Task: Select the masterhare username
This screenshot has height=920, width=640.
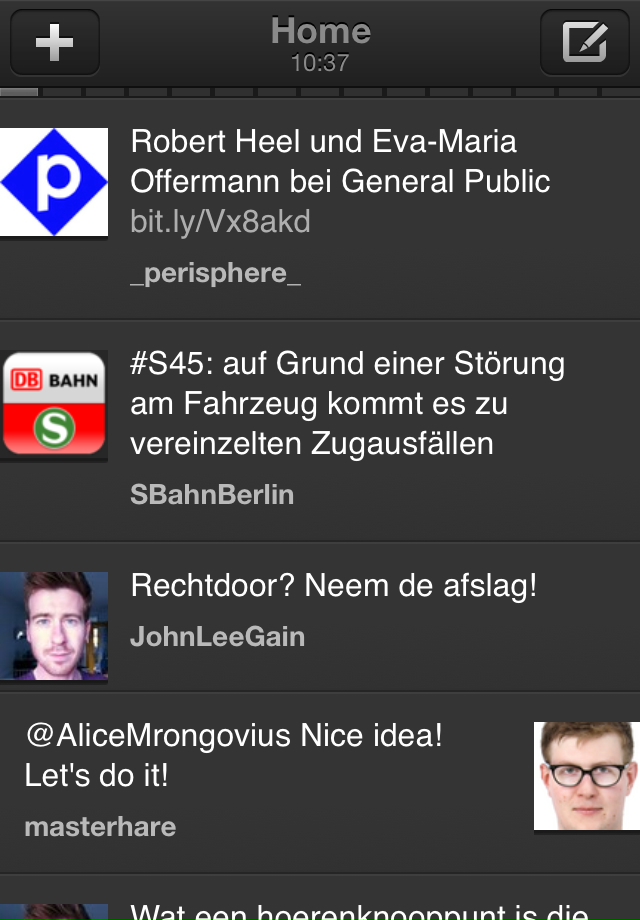Action: pyautogui.click(x=100, y=827)
